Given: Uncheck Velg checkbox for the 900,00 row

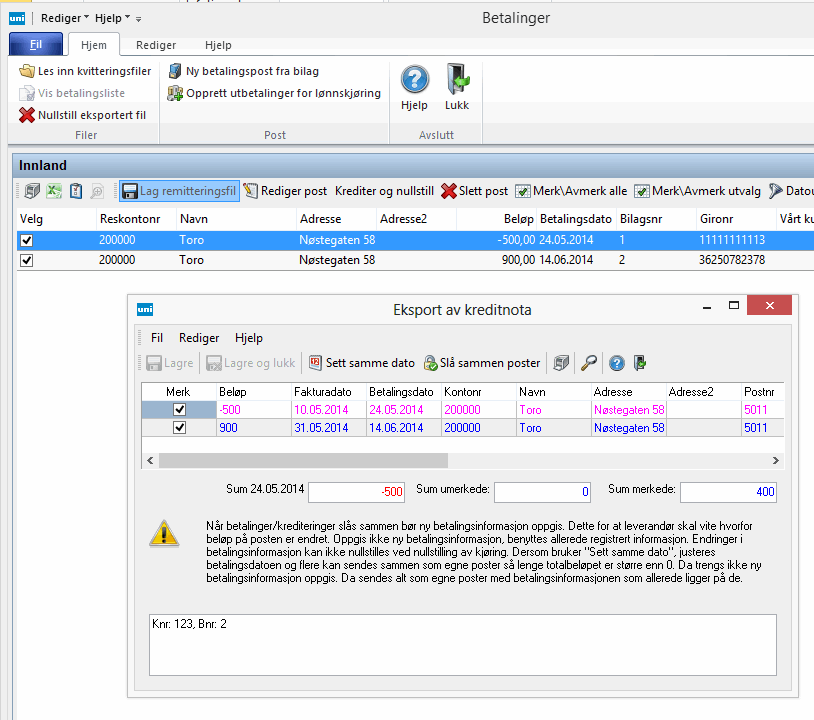Looking at the screenshot, I should pyautogui.click(x=27, y=260).
